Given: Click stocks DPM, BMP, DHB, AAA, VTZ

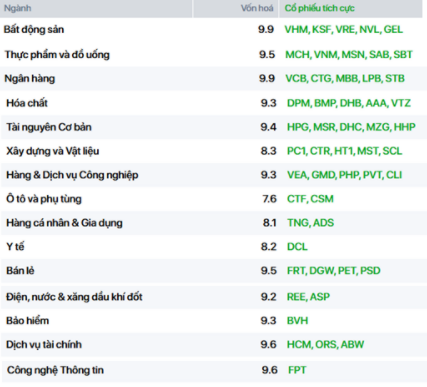Looking at the screenshot, I should tap(349, 103).
